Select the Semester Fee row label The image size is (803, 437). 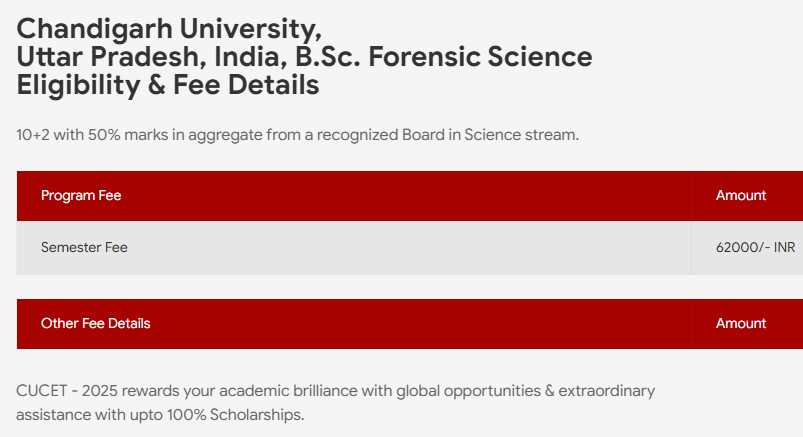[x=84, y=247]
